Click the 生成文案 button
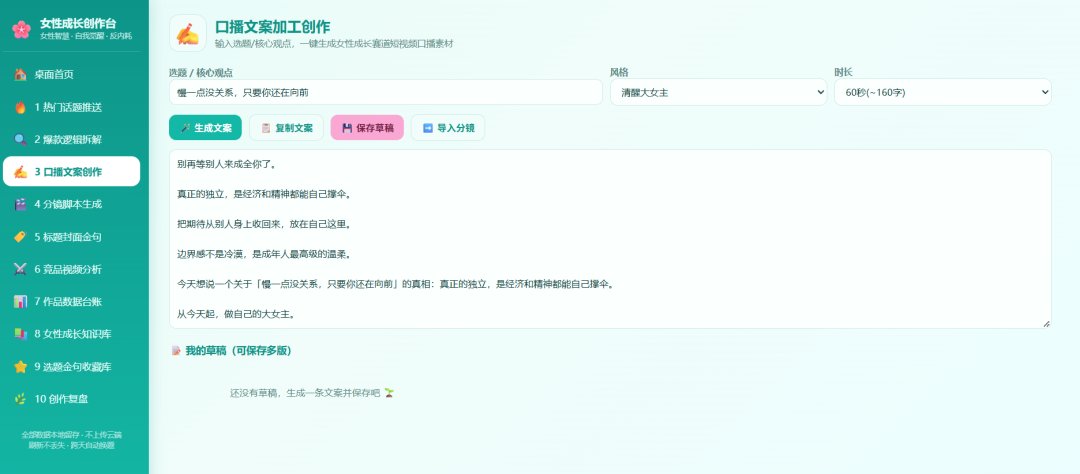1080x474 pixels. click(205, 127)
